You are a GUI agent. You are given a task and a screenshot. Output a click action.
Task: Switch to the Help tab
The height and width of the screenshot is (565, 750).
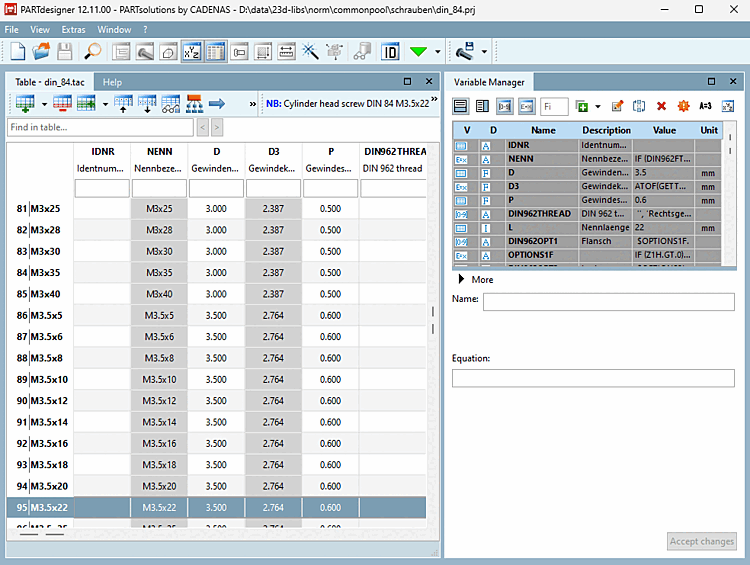click(x=112, y=82)
